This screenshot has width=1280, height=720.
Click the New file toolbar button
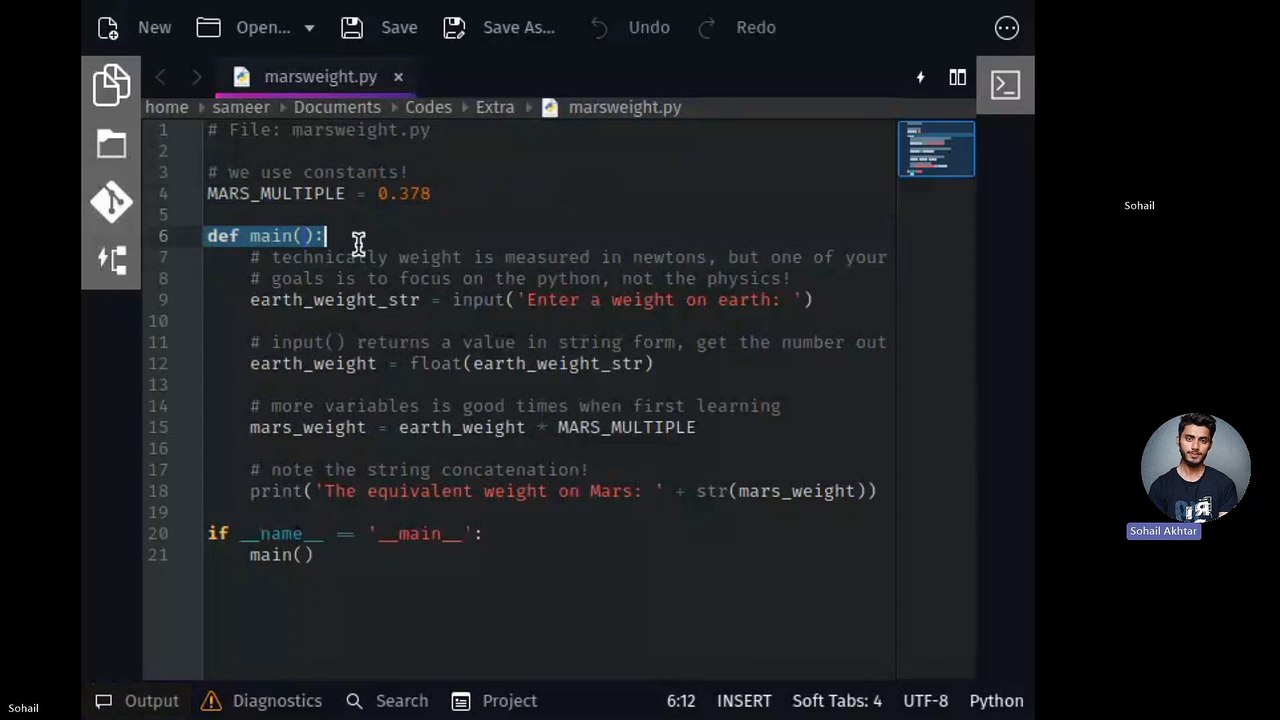(135, 28)
